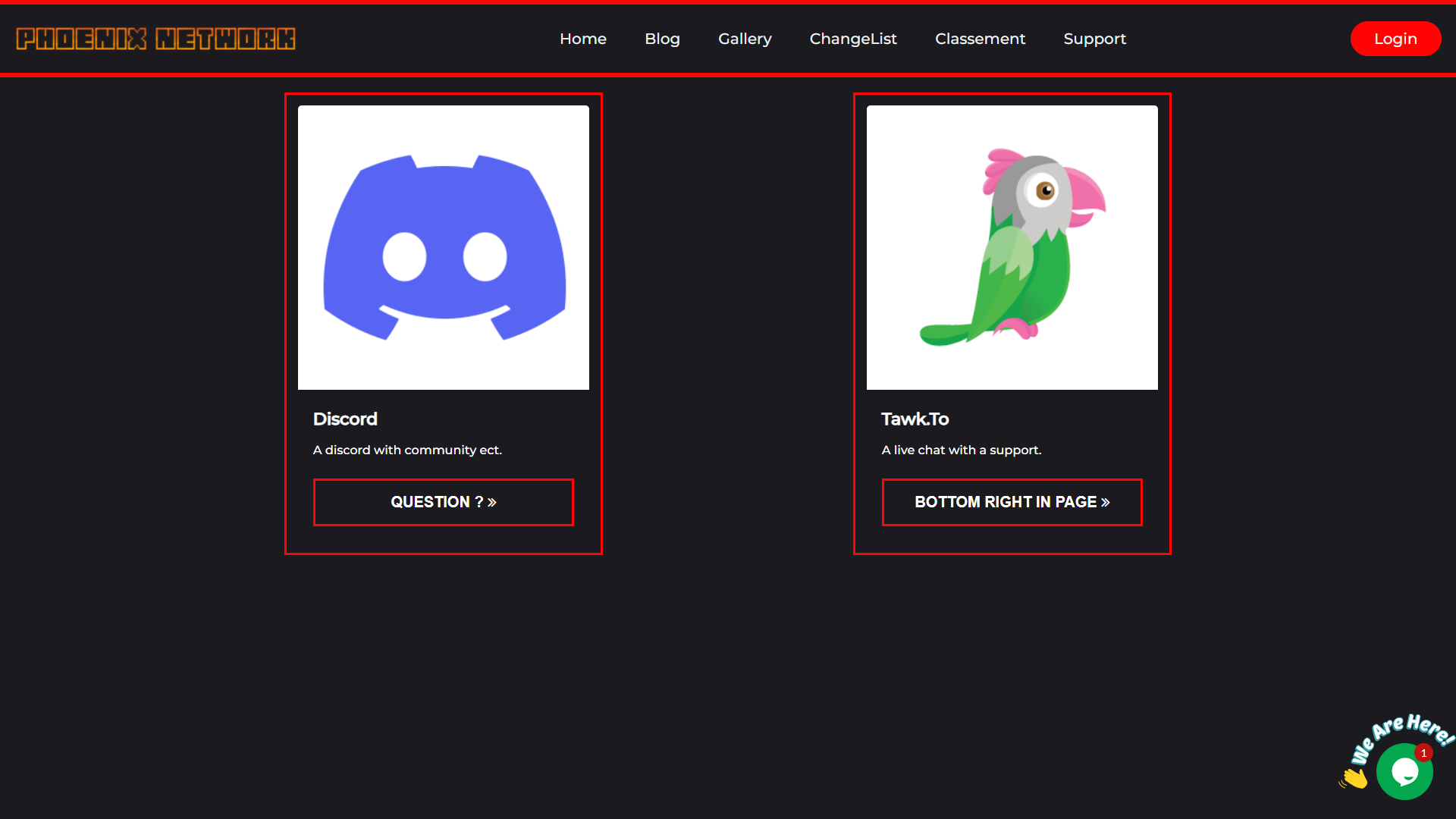The width and height of the screenshot is (1456, 819).
Task: Click the Phoenix Network logo
Action: 154,38
